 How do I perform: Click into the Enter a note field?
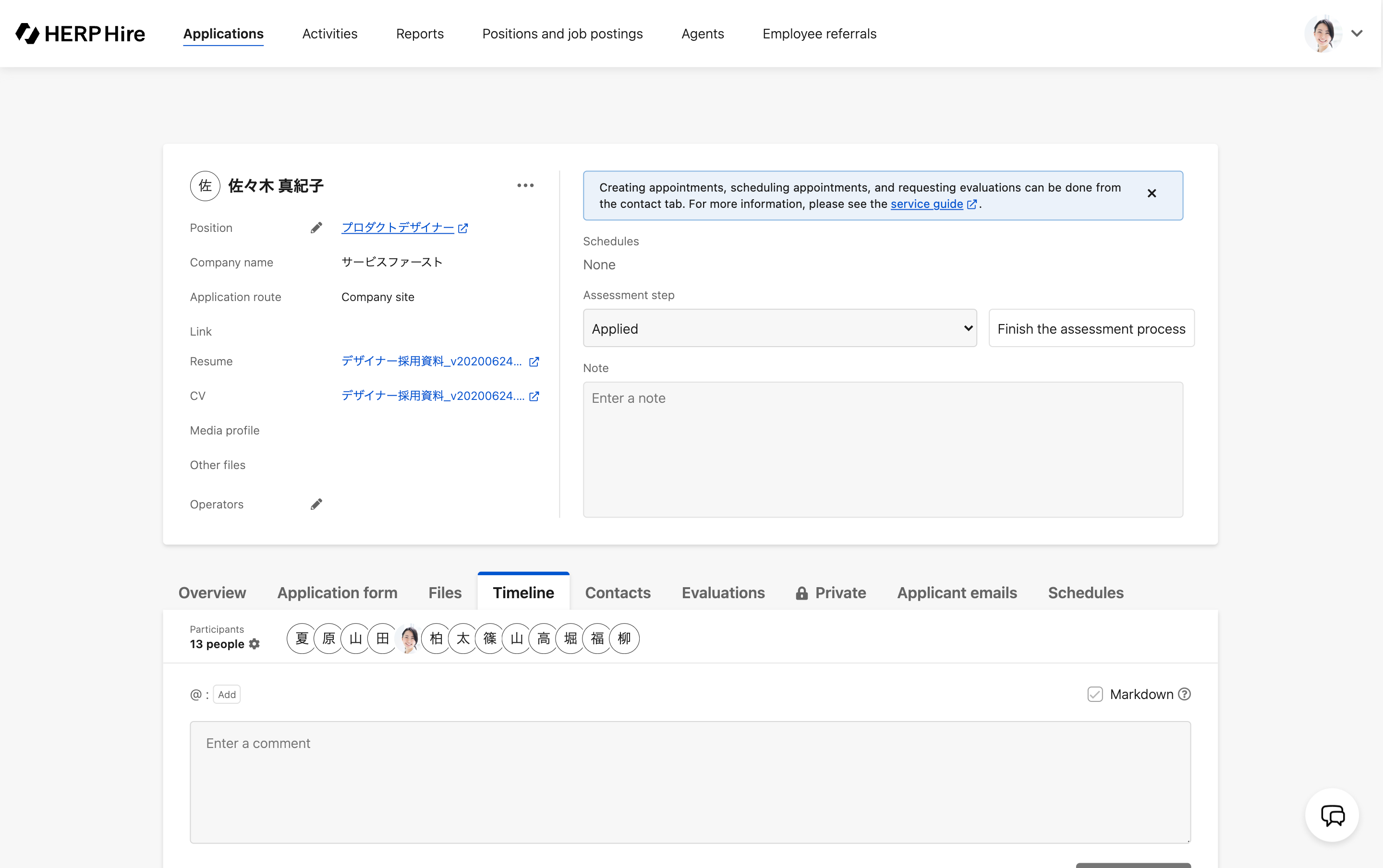(x=883, y=449)
